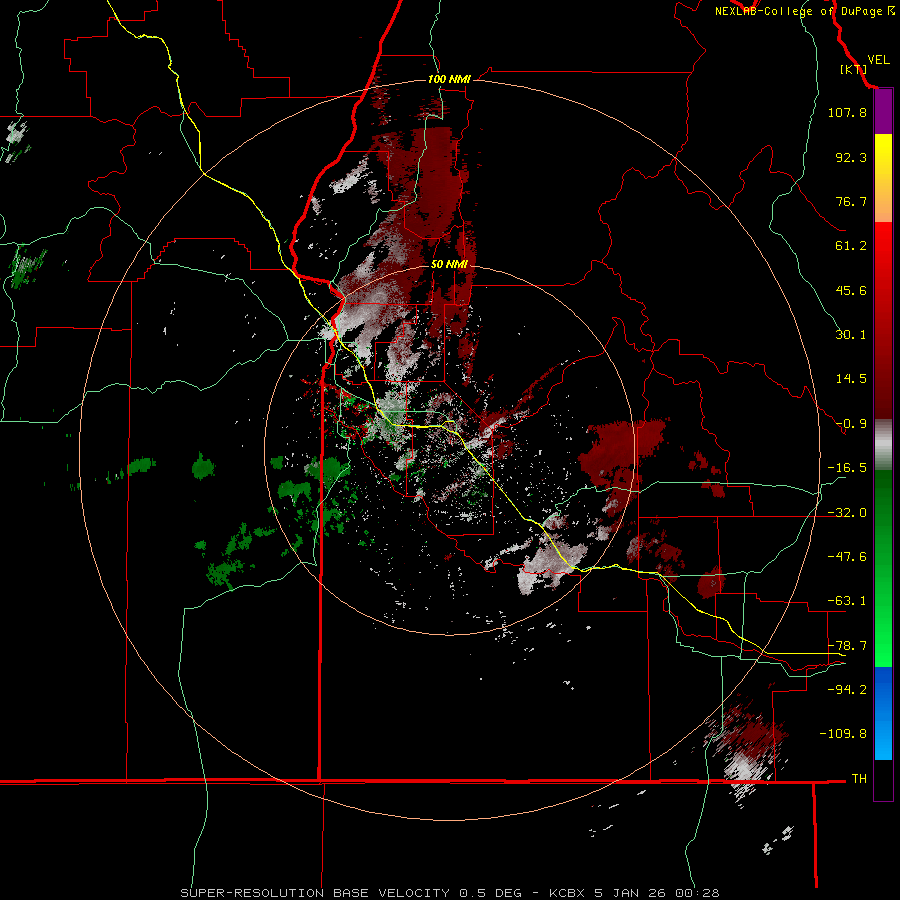Select the -47.6 legend value
Screen dimensions: 900x900
pyautogui.click(x=847, y=557)
